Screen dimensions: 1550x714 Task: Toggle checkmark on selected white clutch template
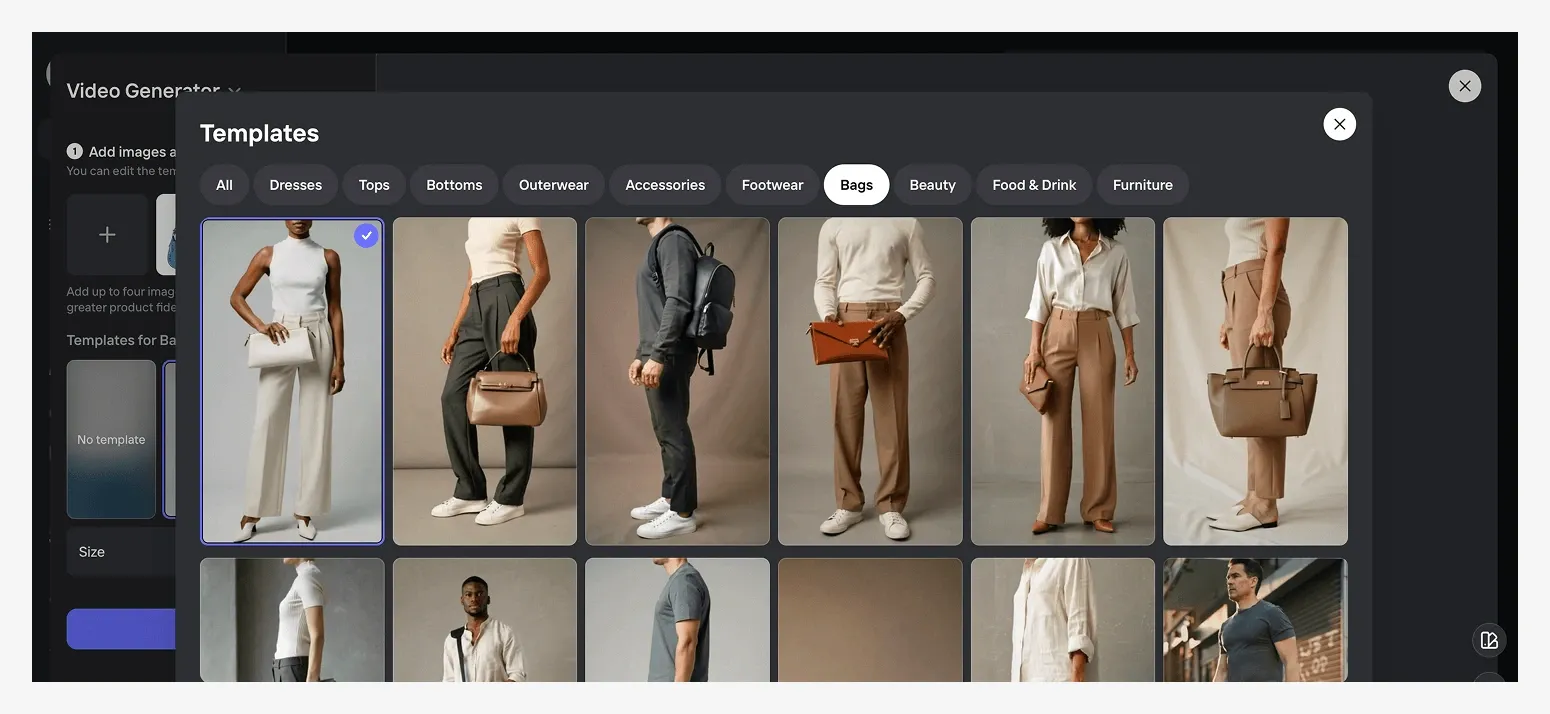(x=367, y=236)
